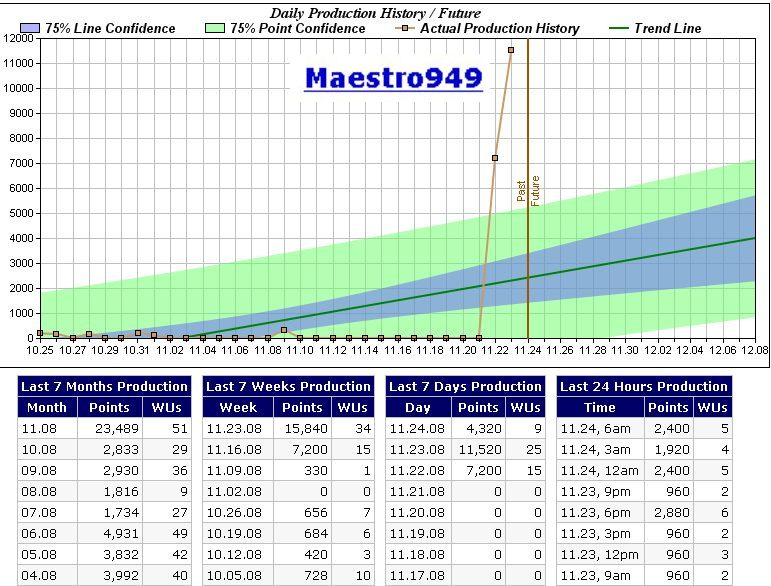Click the Last 24 Hours Production header
Screen dimensions: 771x586
tap(644, 386)
